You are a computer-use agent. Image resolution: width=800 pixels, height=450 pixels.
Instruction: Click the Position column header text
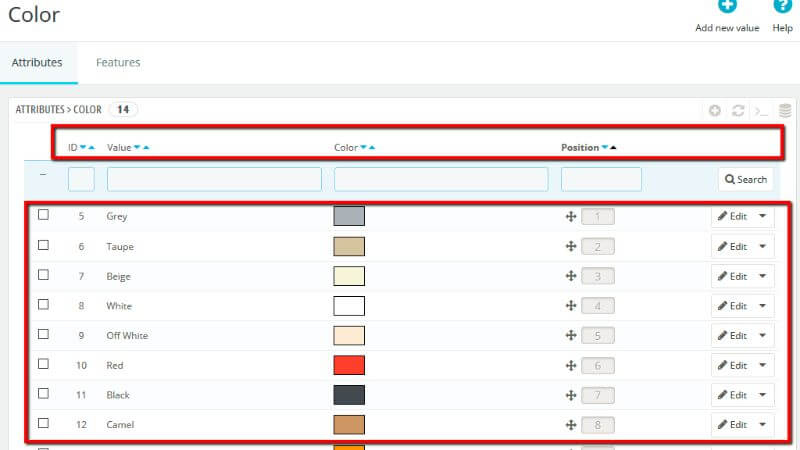pyautogui.click(x=580, y=147)
